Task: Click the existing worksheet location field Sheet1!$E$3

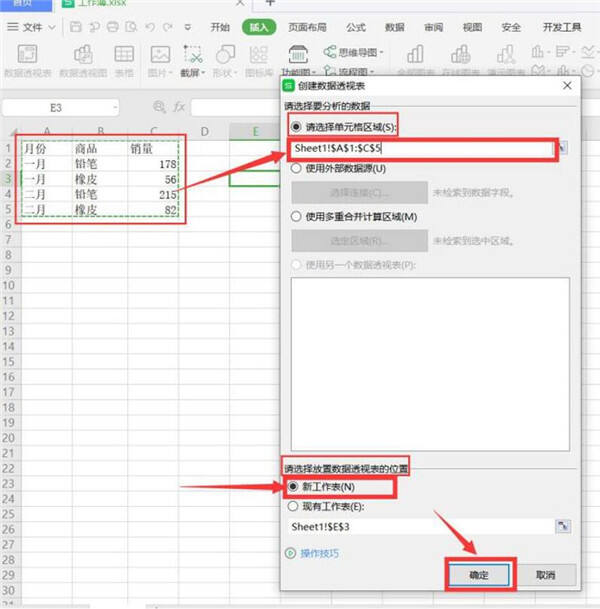Action: [x=423, y=527]
